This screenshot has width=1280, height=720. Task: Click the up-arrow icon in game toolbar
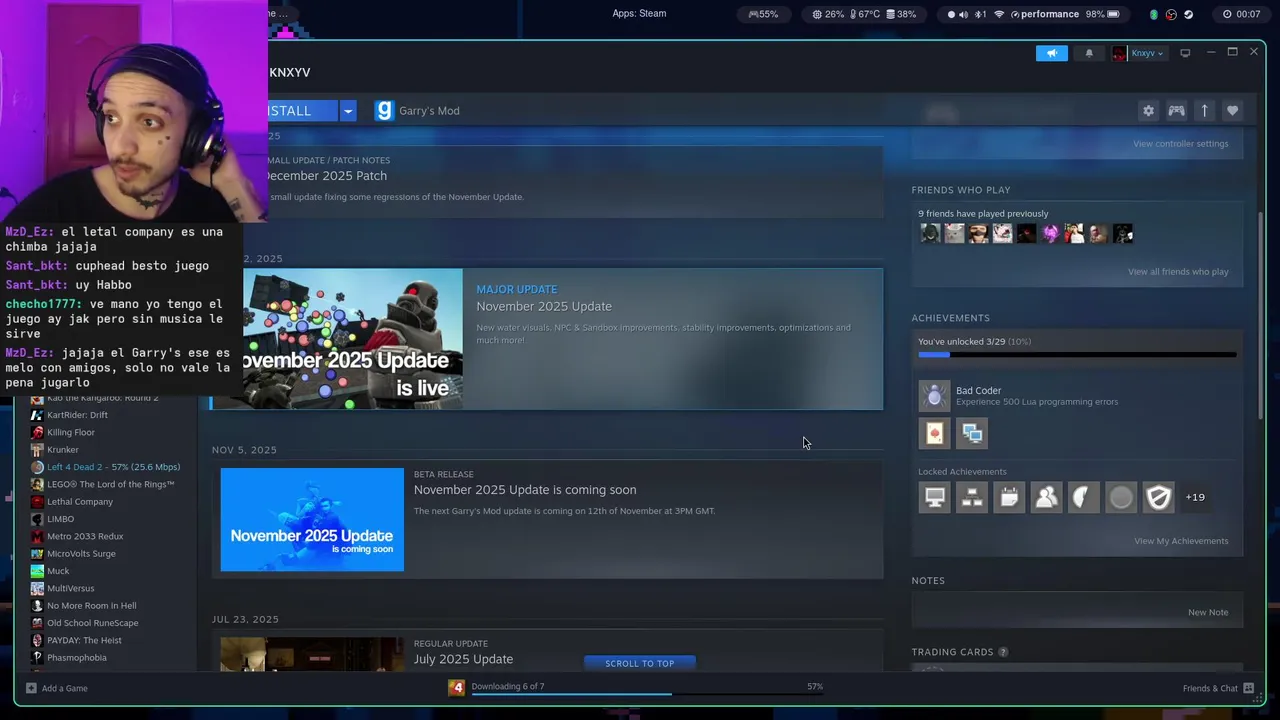click(x=1204, y=111)
